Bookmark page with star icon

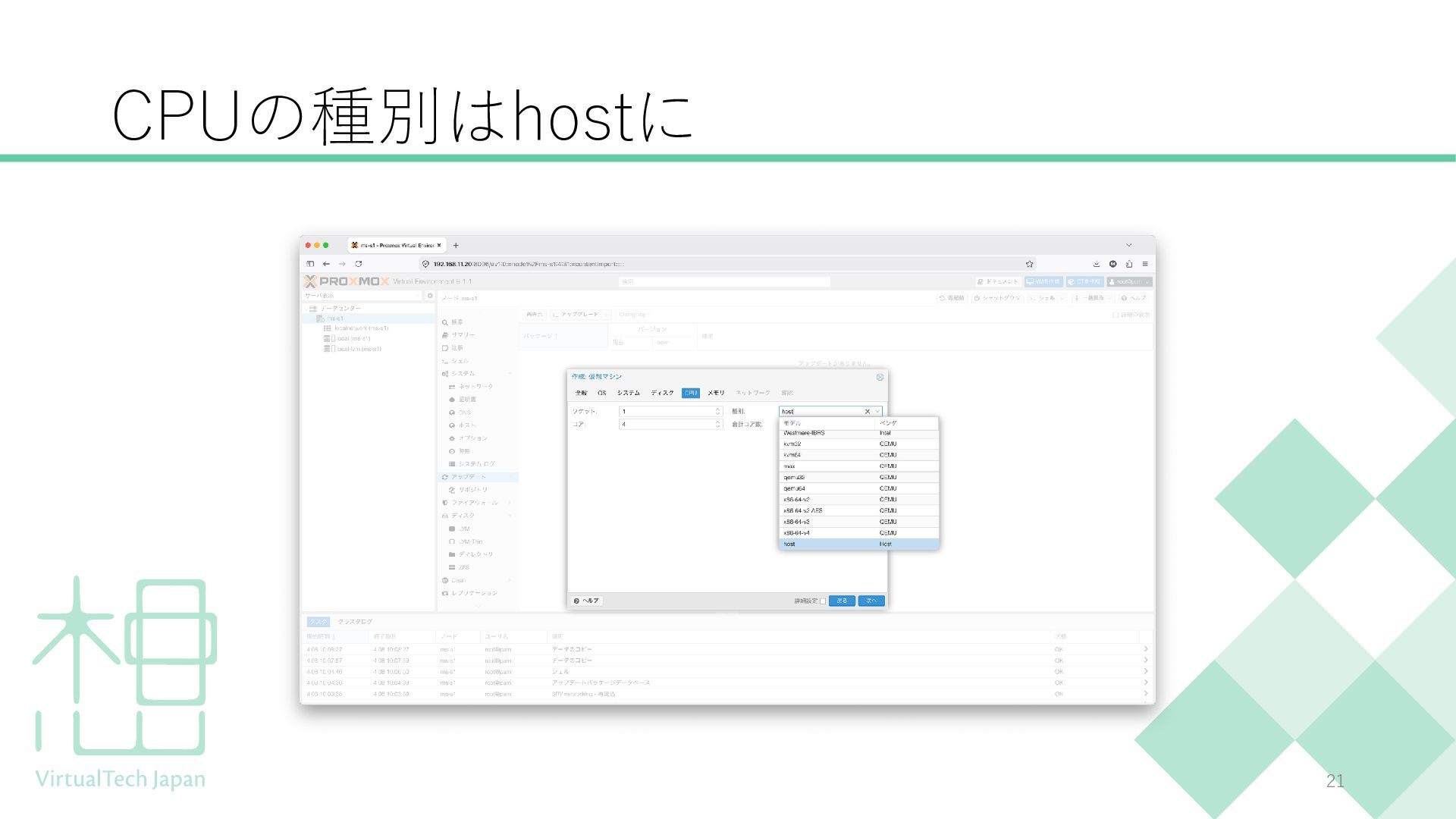click(1029, 264)
